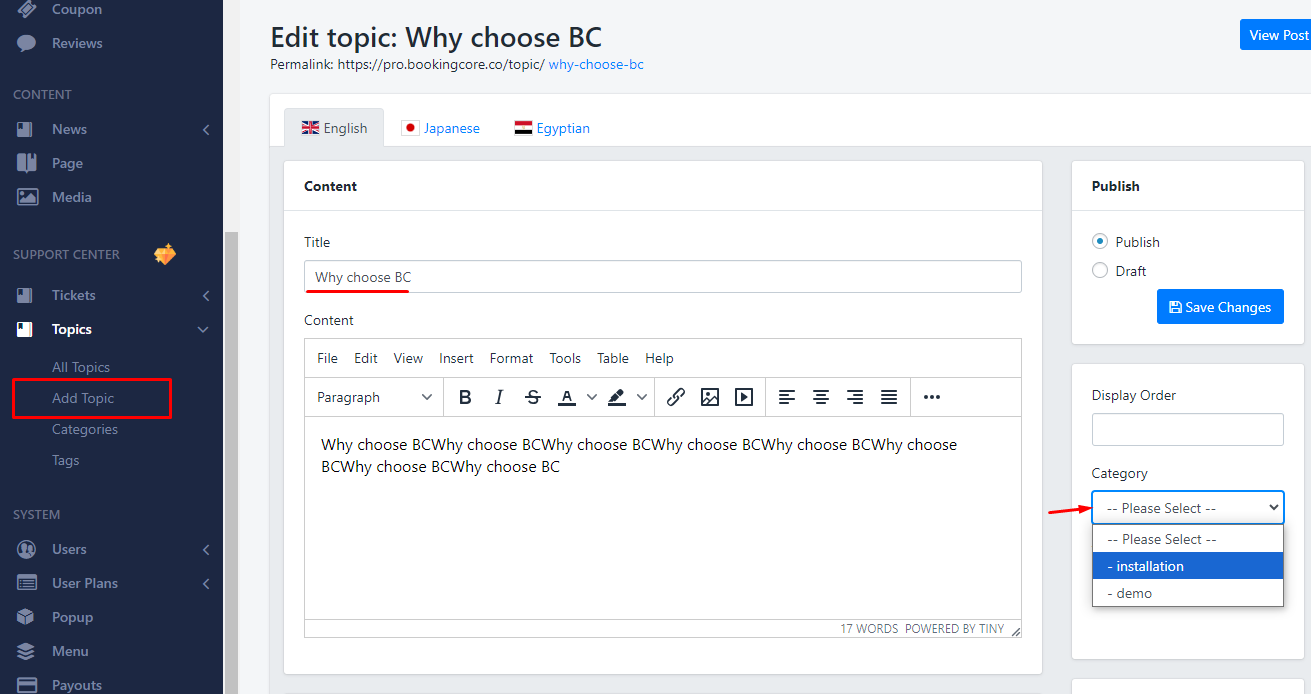The height and width of the screenshot is (694, 1311).
Task: Select the Draft radio button
Action: click(x=1100, y=271)
